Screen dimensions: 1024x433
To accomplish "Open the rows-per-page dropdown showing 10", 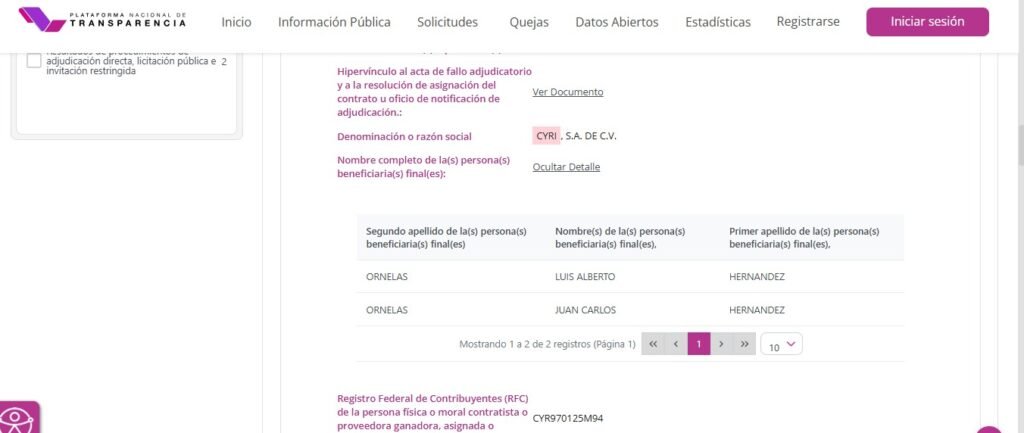I will 781,344.
